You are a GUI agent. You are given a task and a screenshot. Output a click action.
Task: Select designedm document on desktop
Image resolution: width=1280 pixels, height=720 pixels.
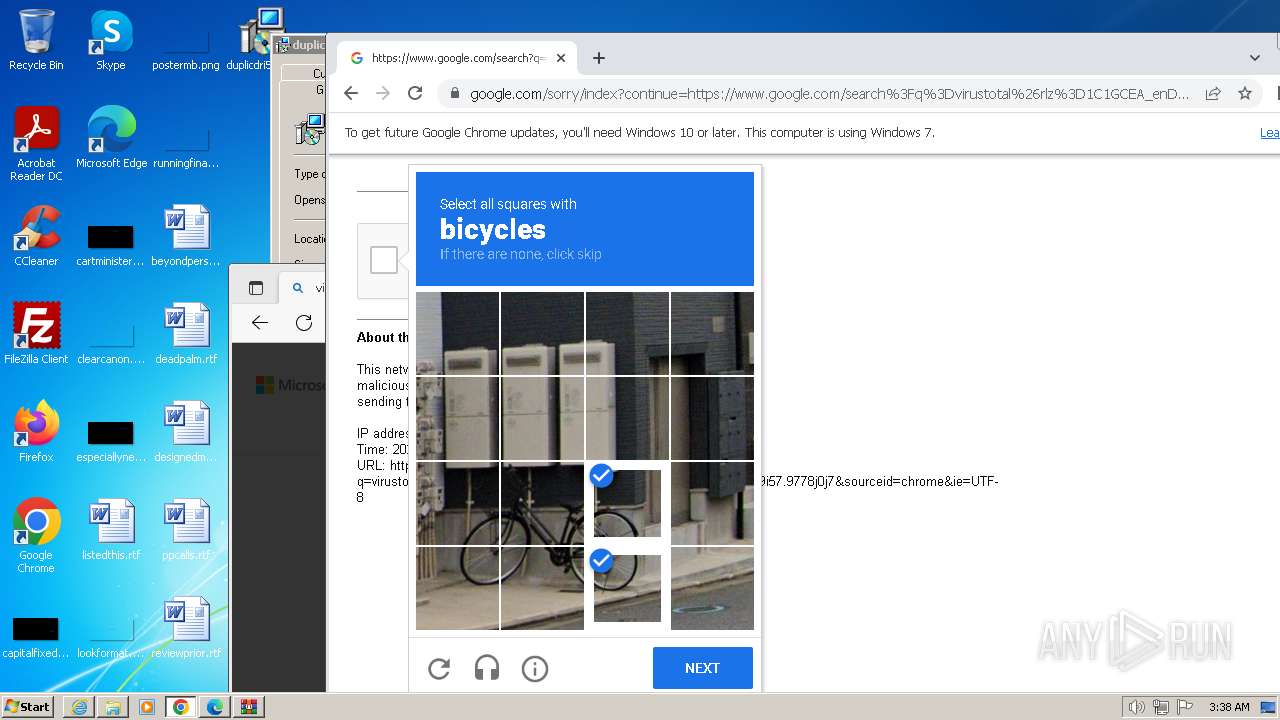pyautogui.click(x=186, y=432)
